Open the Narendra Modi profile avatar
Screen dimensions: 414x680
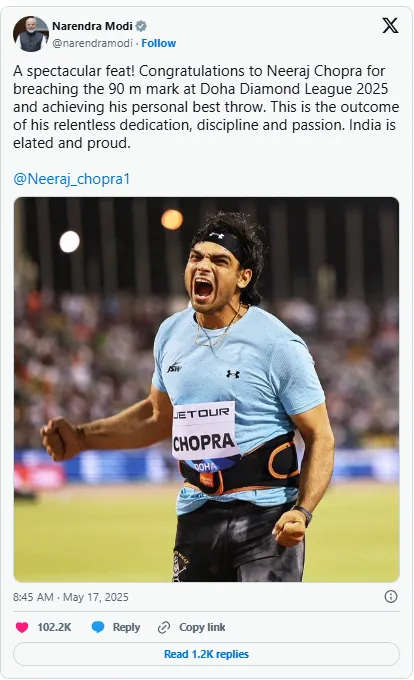point(31,34)
